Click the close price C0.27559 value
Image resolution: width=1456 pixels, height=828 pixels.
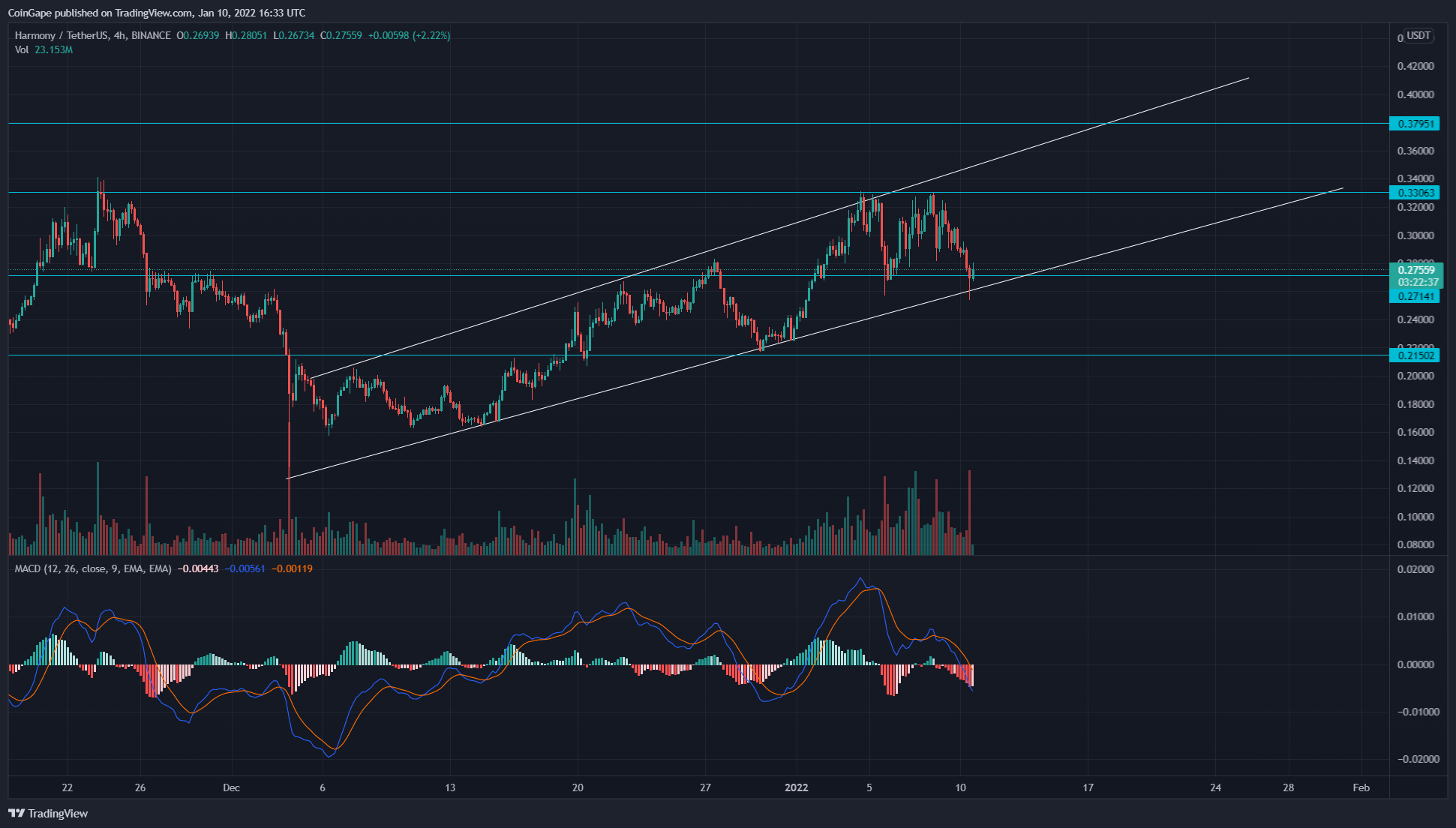click(x=341, y=35)
